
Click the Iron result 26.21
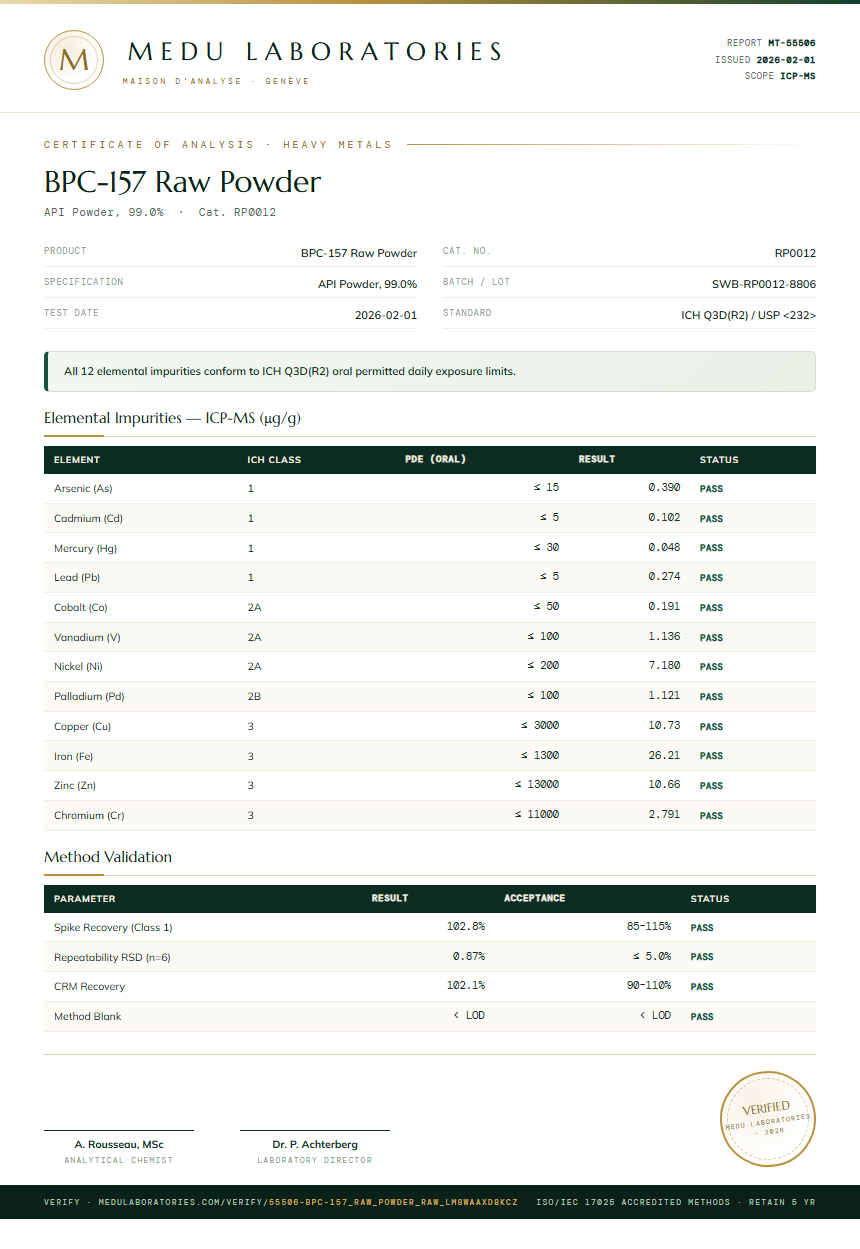(x=664, y=755)
